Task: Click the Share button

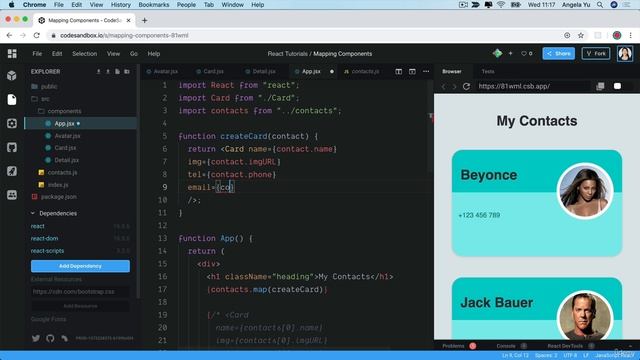Action: coord(558,53)
